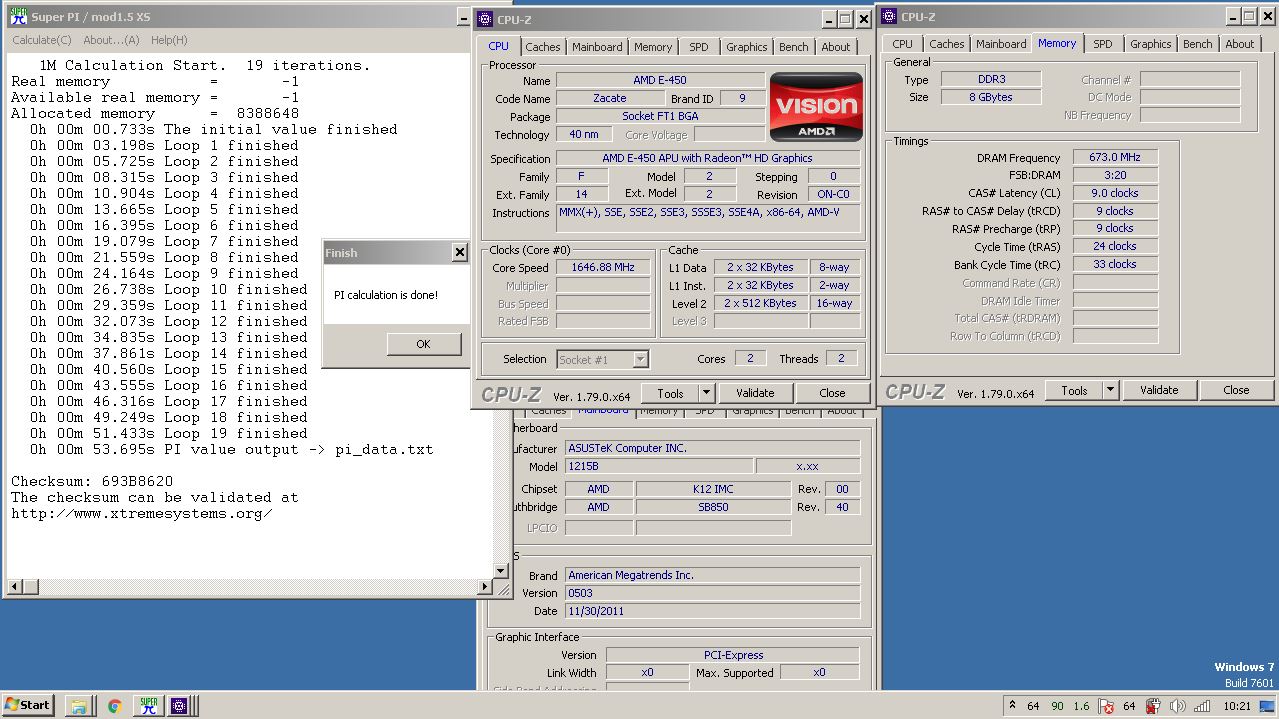This screenshot has width=1279, height=719.
Task: Click the AMD Vision logo
Action: [816, 107]
